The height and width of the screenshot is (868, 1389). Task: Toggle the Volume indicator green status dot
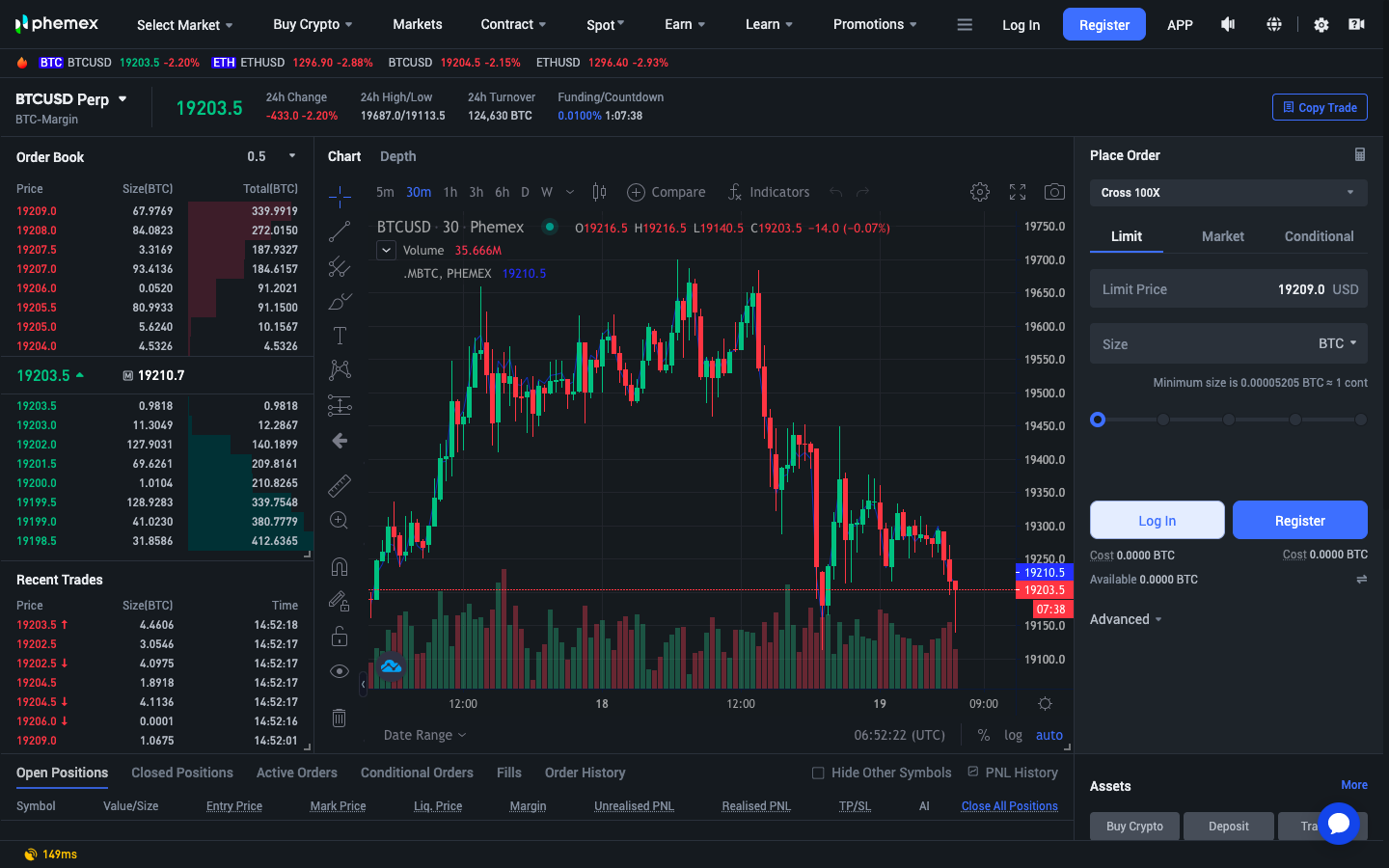[x=550, y=227]
